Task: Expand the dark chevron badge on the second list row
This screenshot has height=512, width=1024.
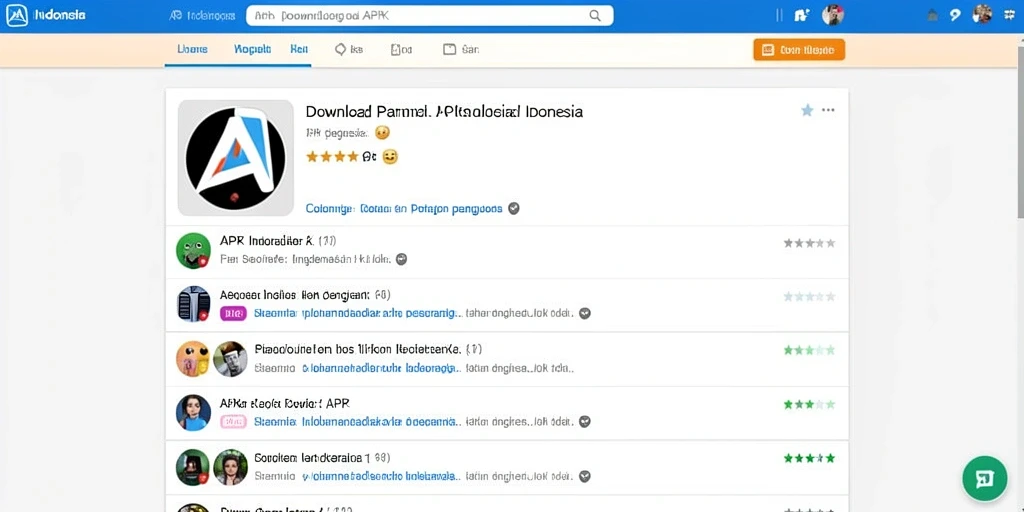Action: point(585,313)
